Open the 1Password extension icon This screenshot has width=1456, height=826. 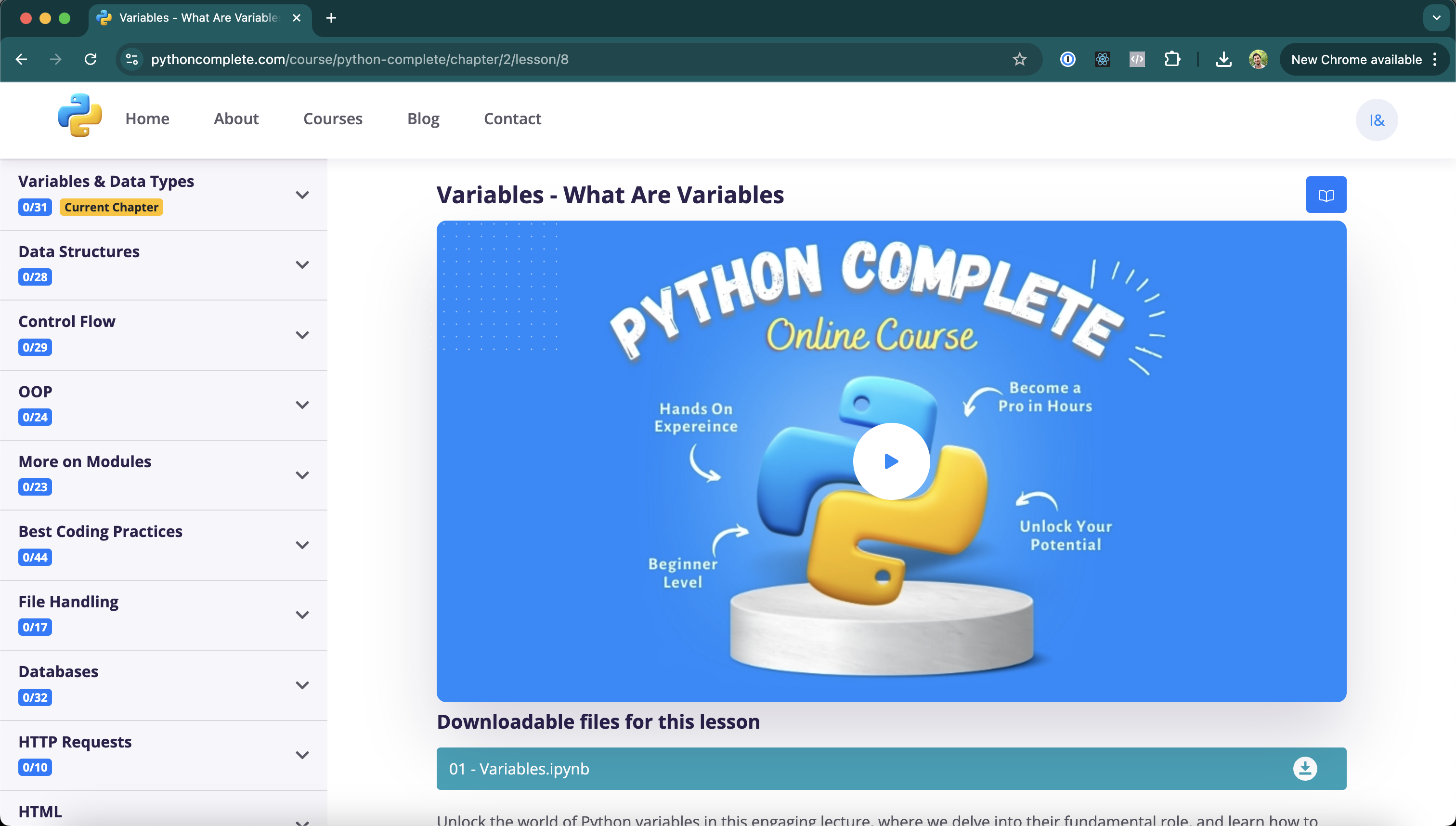(1067, 59)
